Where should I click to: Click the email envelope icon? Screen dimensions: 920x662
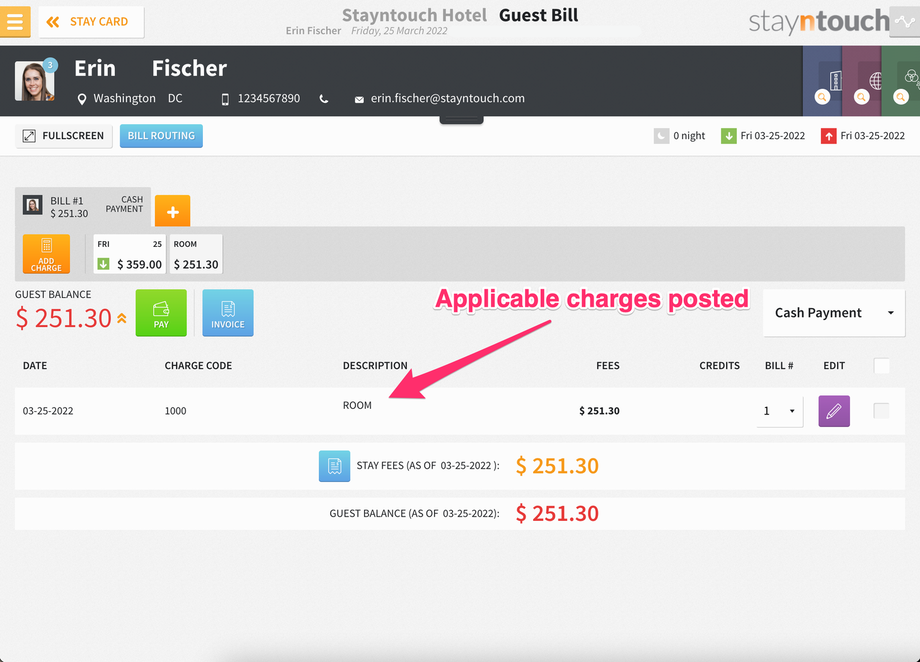pyautogui.click(x=359, y=100)
